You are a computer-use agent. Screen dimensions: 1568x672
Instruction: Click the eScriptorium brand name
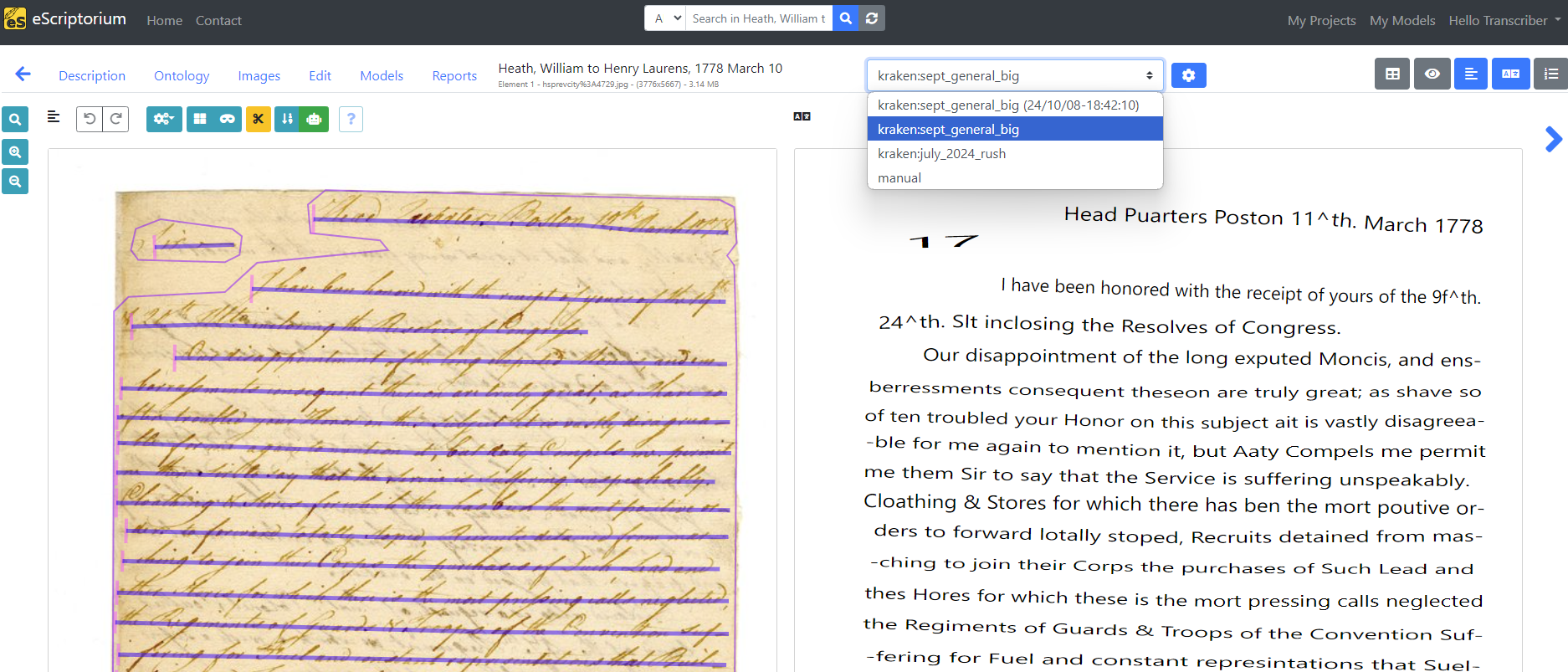click(x=79, y=18)
